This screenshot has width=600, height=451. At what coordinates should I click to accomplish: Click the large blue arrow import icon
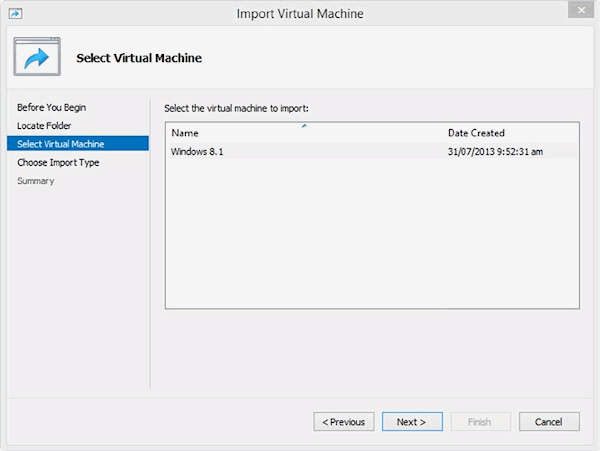pyautogui.click(x=37, y=58)
